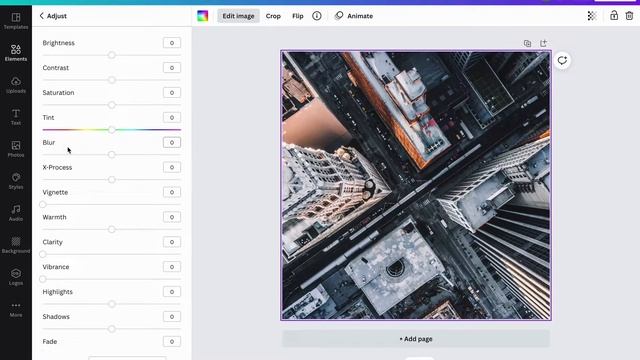Click the Fade label
This screenshot has width=640, height=360.
click(x=50, y=342)
